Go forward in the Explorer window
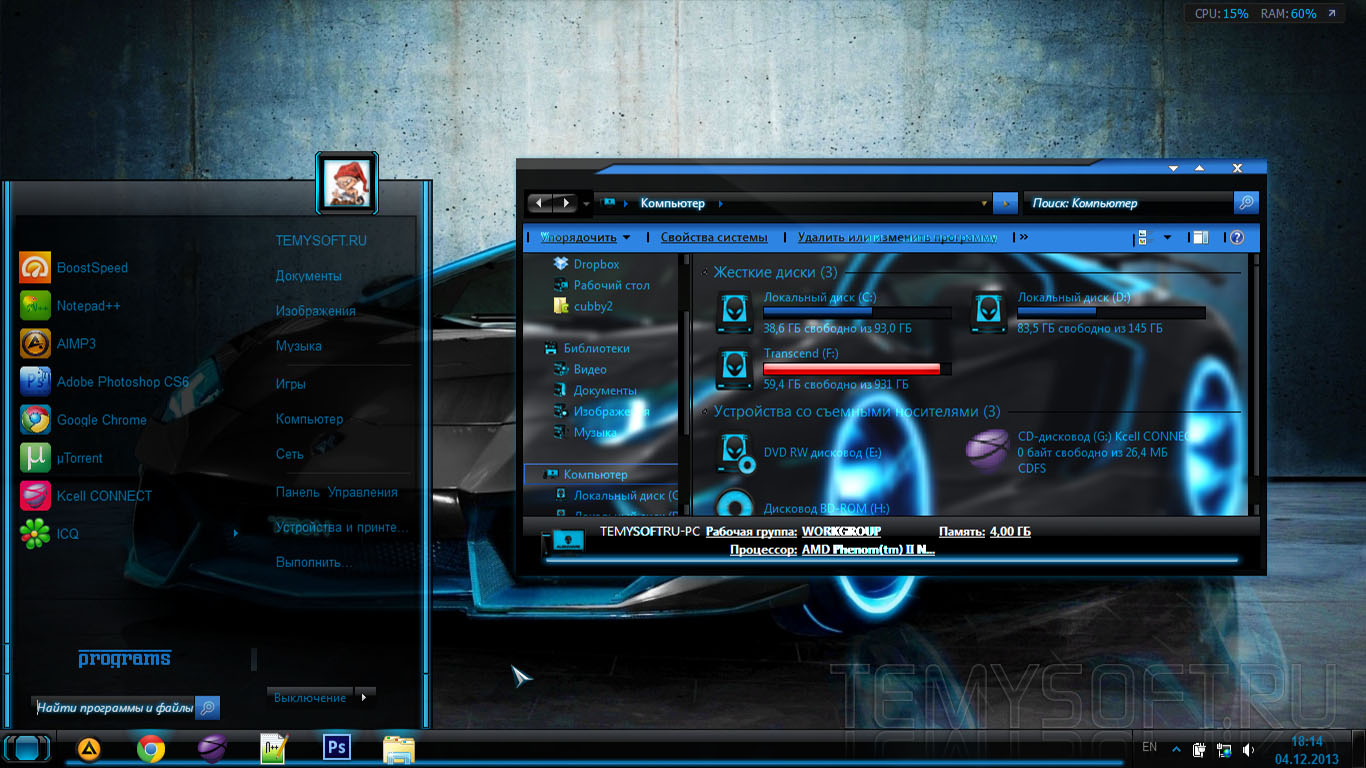The height and width of the screenshot is (768, 1366). [x=566, y=203]
